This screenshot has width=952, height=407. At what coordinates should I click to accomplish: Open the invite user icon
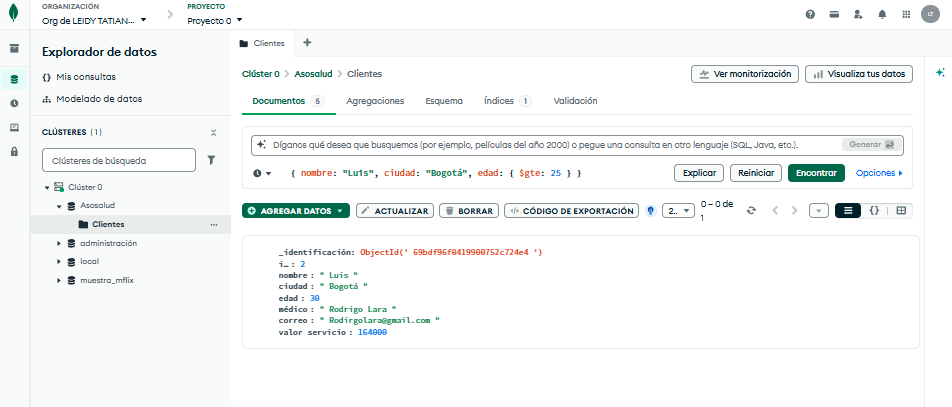click(x=858, y=15)
